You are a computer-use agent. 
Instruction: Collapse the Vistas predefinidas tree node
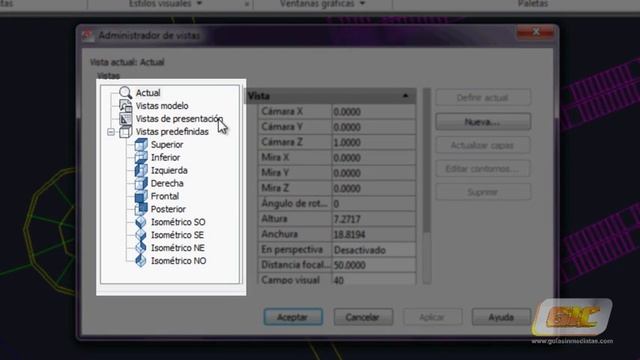point(111,132)
